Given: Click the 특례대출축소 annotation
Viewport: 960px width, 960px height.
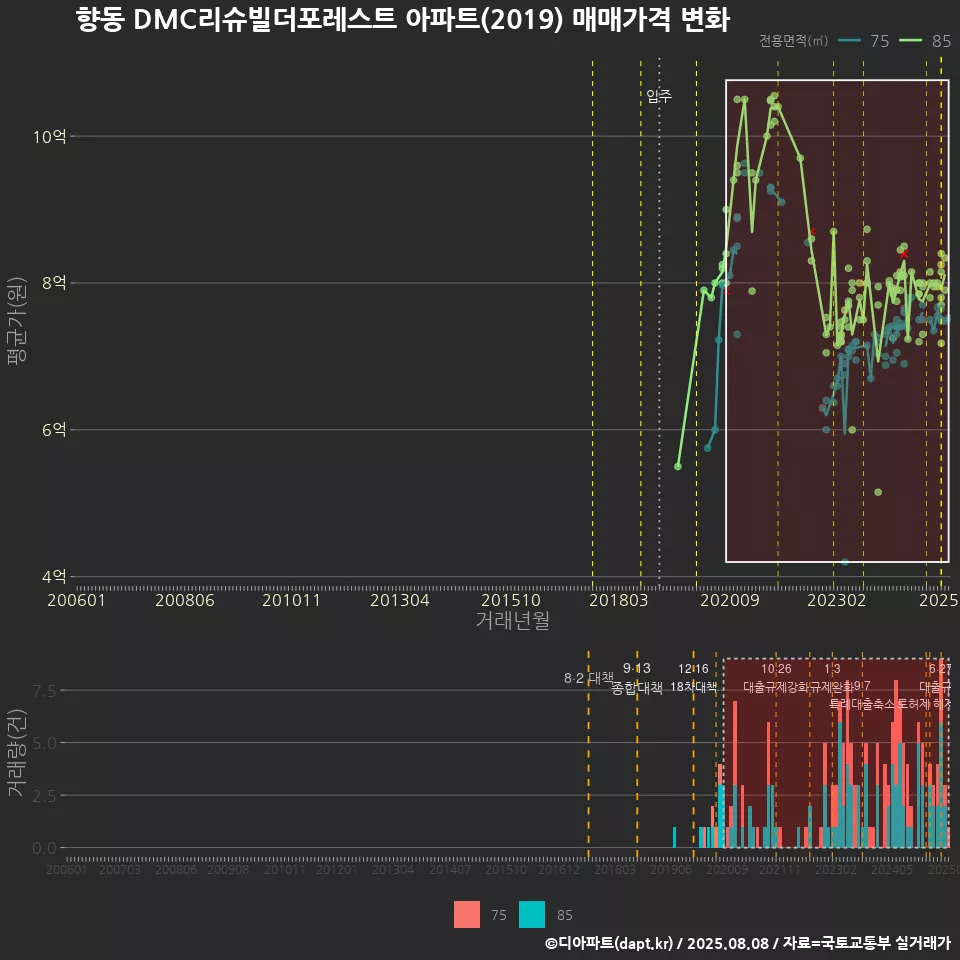Looking at the screenshot, I should (861, 704).
